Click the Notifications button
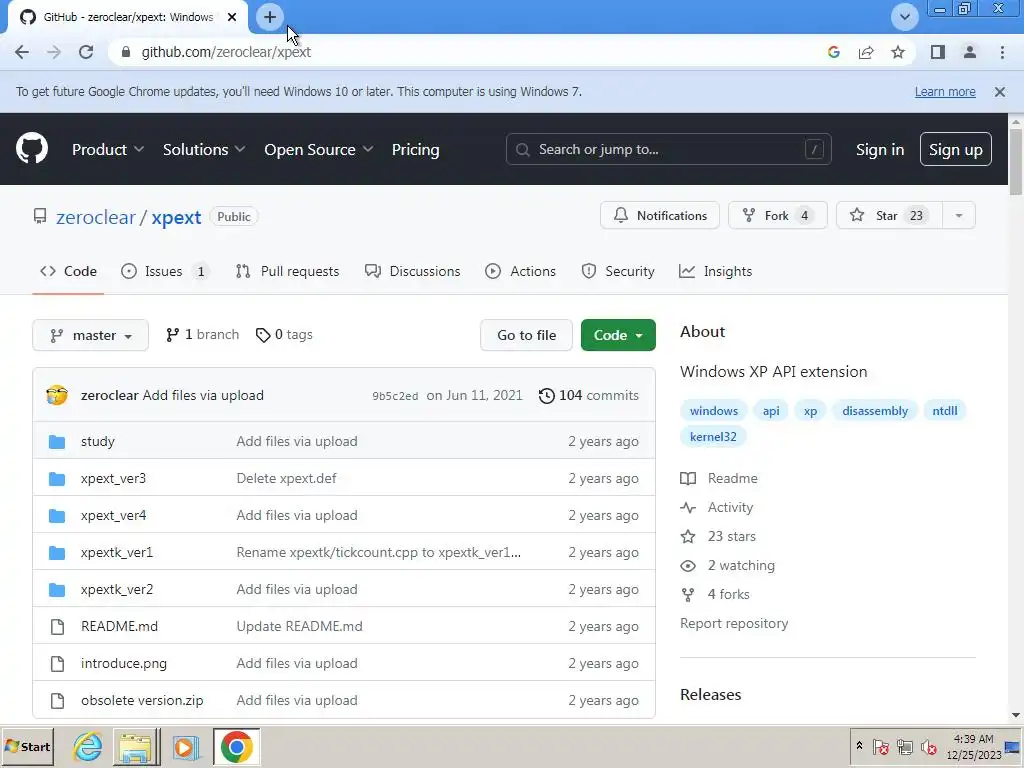Screen dimensions: 1024x768 tap(660, 216)
